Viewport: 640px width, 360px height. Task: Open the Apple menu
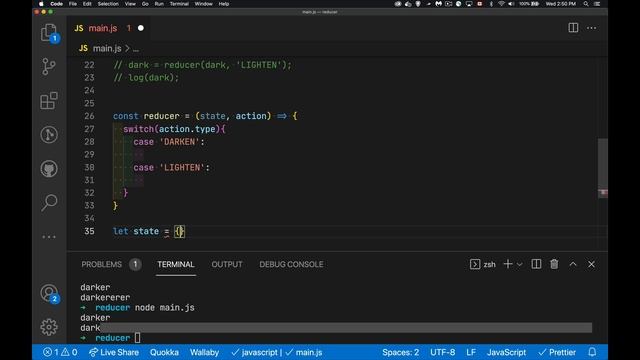coord(41,4)
